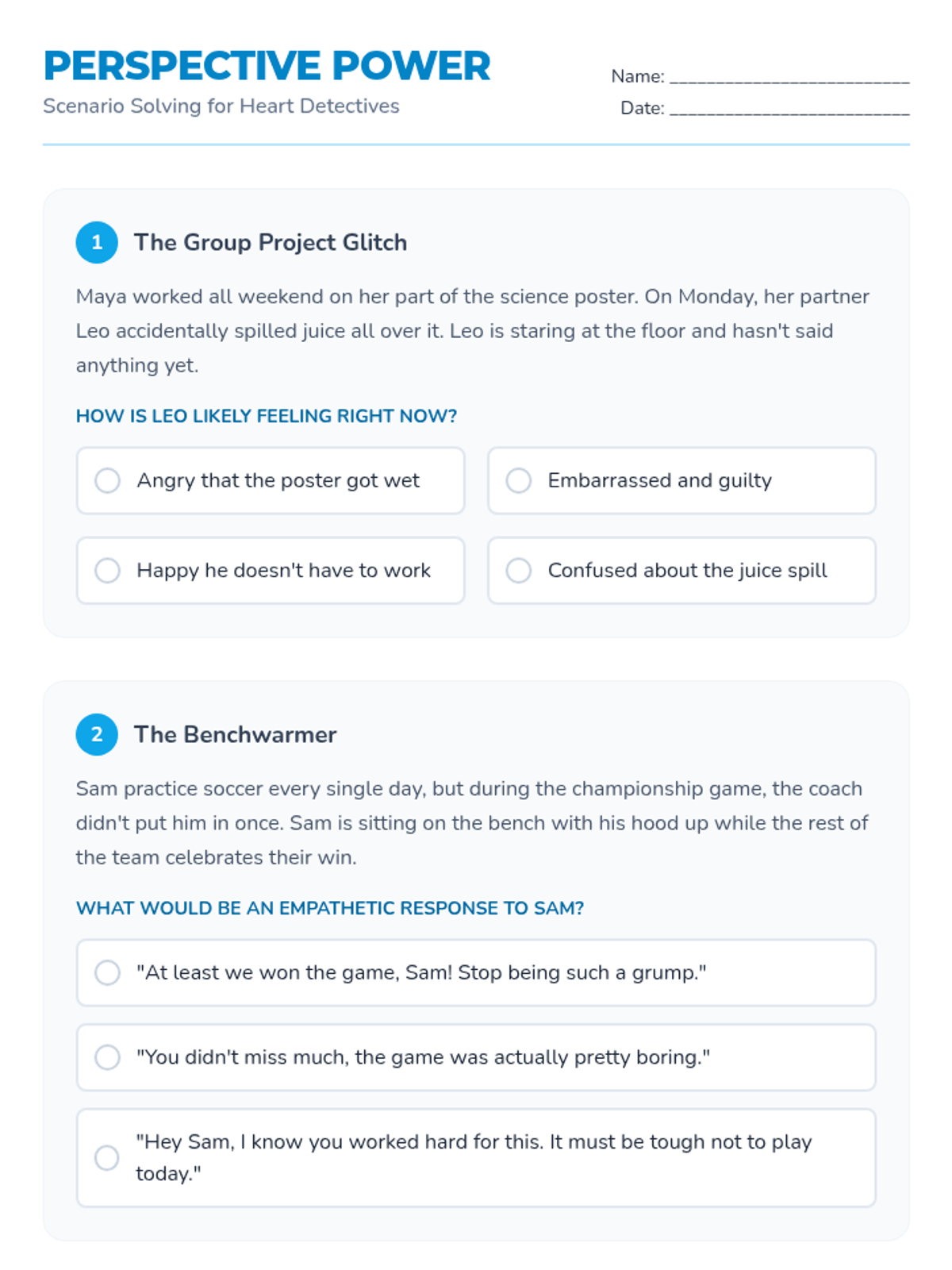Click the blank Date line
This screenshot has height=1270, width=952.
(x=789, y=109)
